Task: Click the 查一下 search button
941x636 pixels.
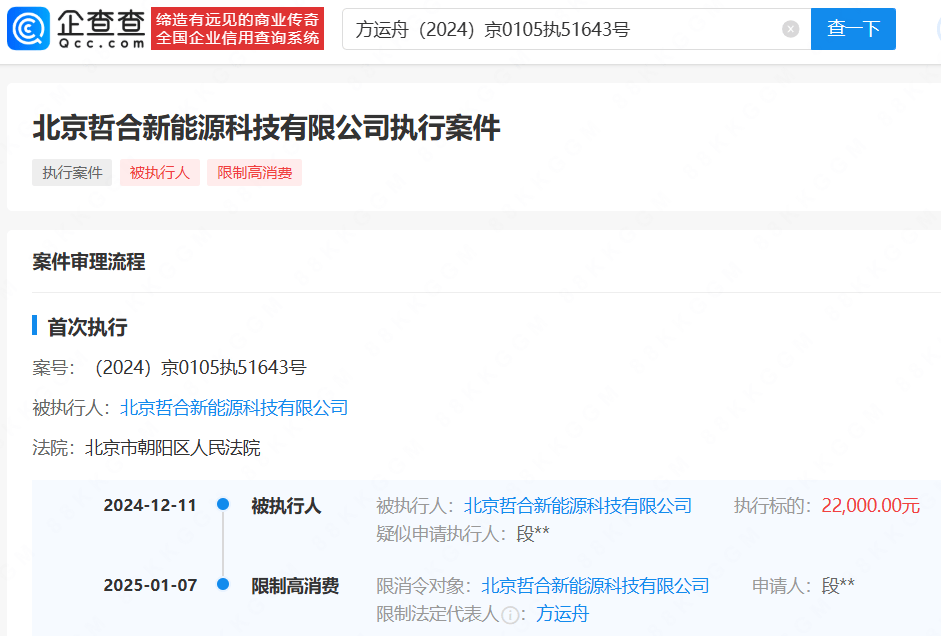Action: click(x=853, y=29)
